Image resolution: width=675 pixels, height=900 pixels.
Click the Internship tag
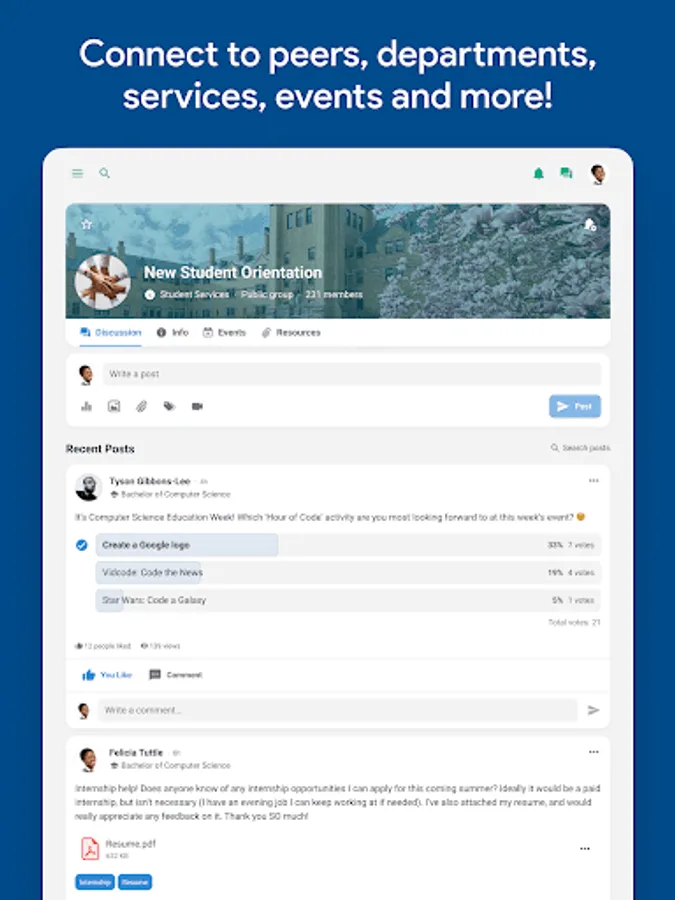coord(95,882)
